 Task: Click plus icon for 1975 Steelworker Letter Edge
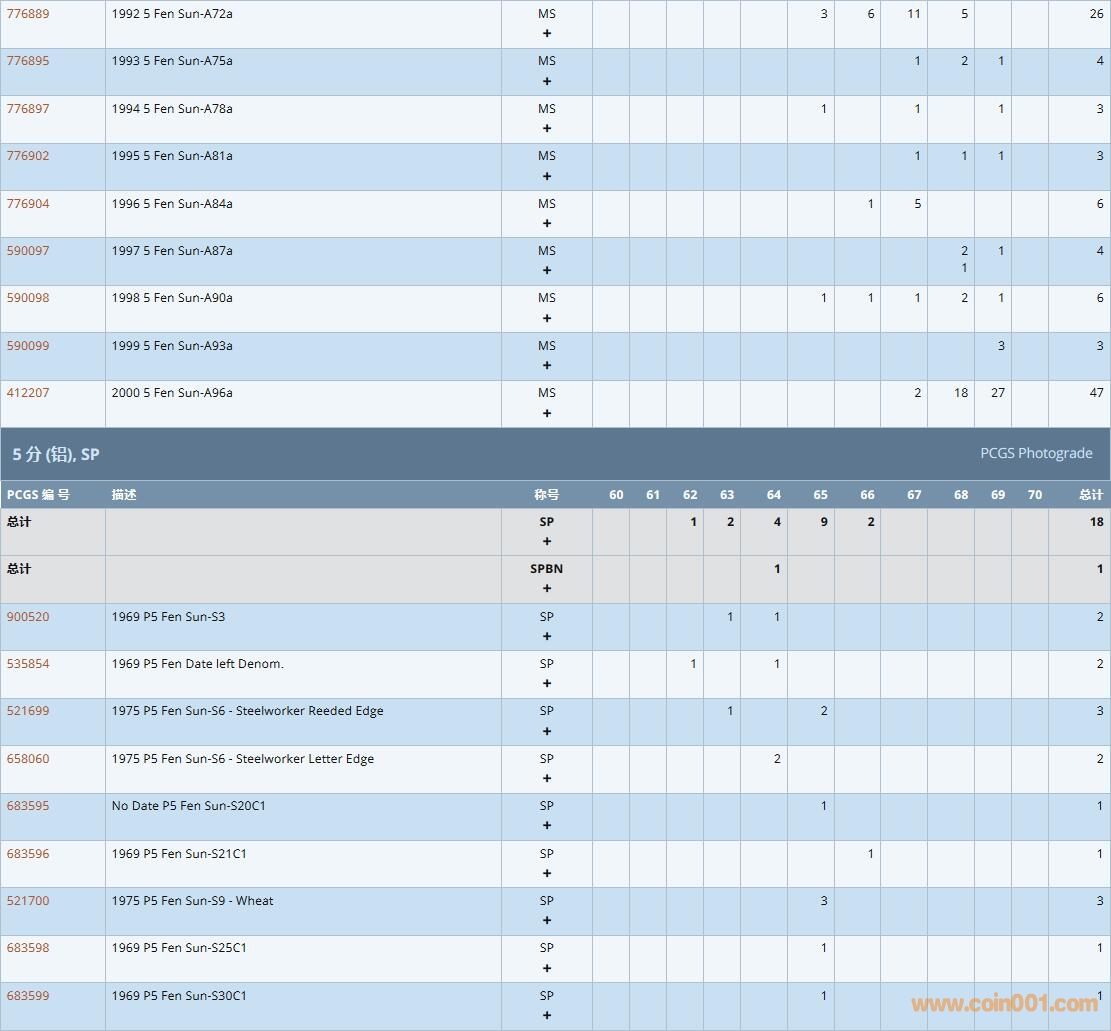(547, 778)
